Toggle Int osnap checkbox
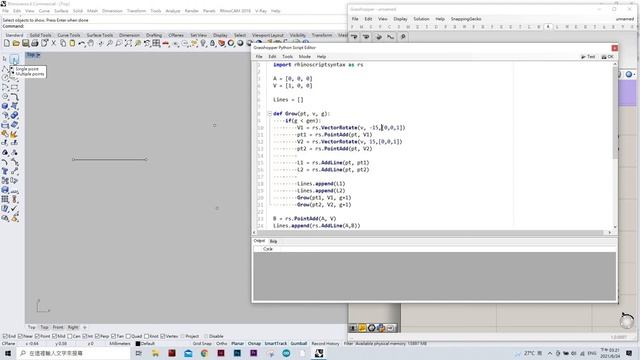This screenshot has height=360, width=640. pyautogui.click(x=85, y=336)
